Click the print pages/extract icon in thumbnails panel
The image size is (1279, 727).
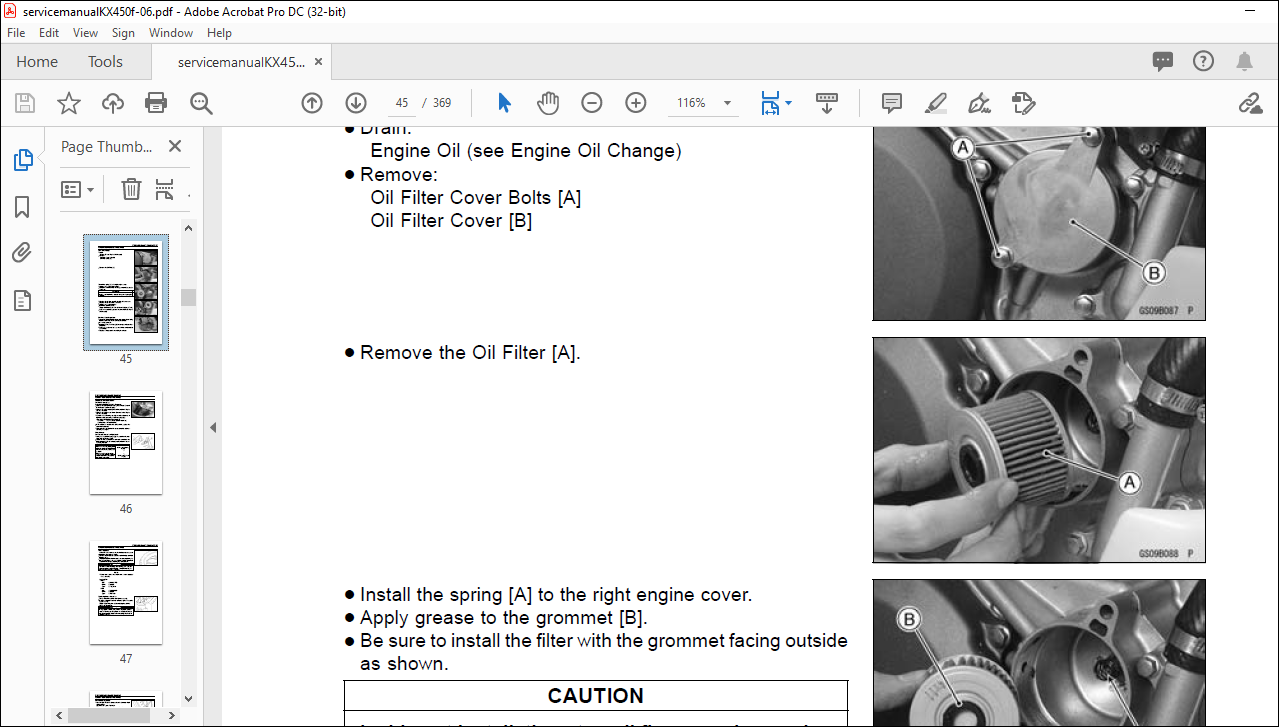click(x=165, y=189)
